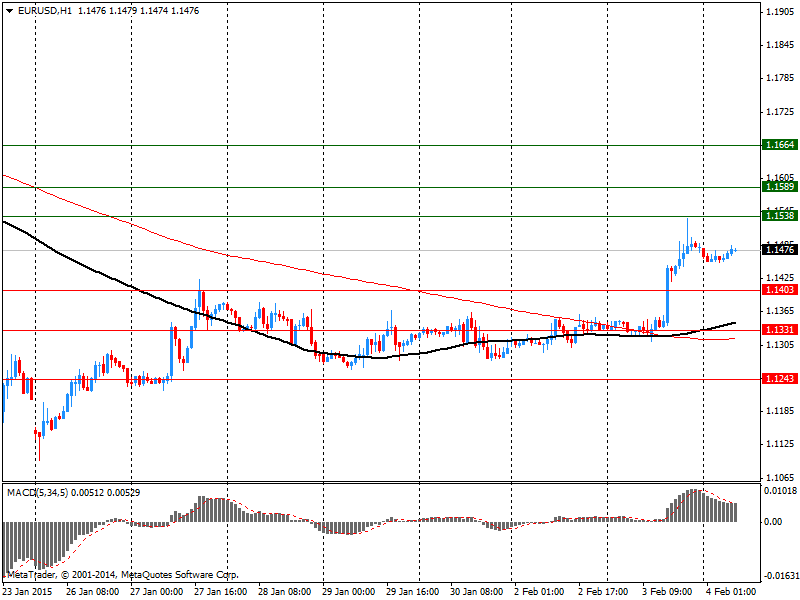Screen dimensions: 800x600
Task: Click the current price label 1.1476
Action: click(780, 249)
